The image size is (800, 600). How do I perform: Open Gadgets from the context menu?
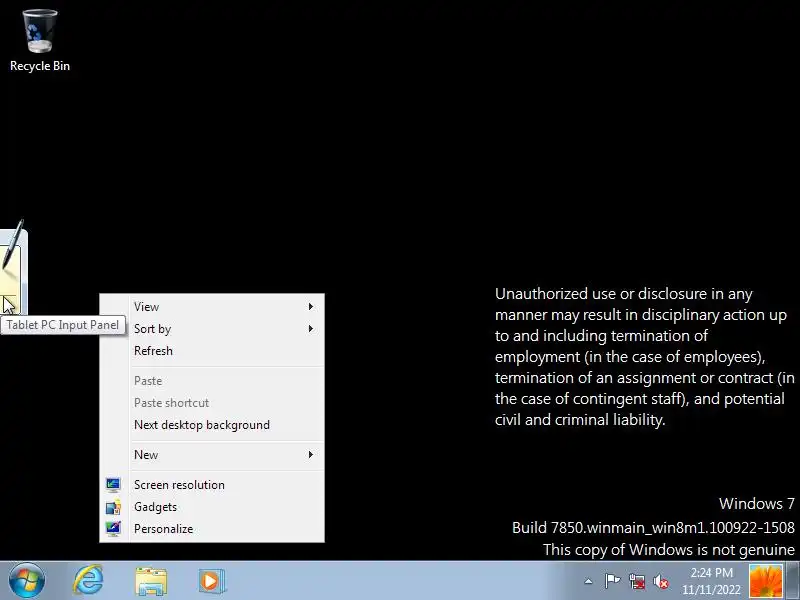point(212,507)
